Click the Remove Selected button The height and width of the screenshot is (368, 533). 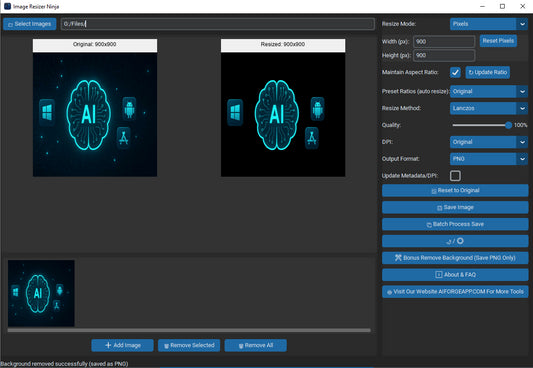[189, 345]
